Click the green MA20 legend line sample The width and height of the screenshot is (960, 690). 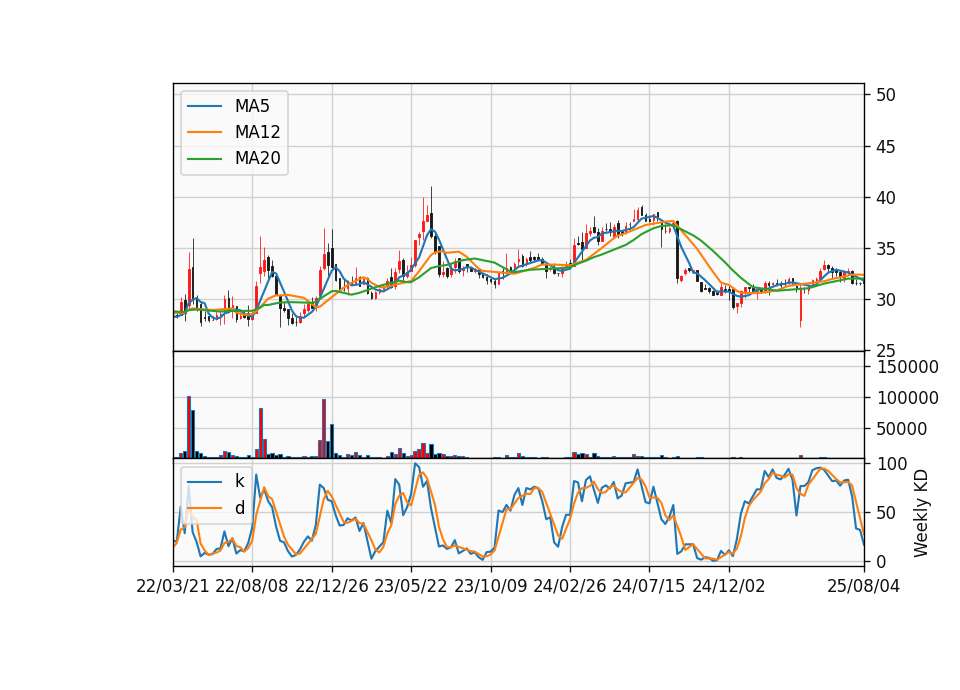tap(204, 158)
